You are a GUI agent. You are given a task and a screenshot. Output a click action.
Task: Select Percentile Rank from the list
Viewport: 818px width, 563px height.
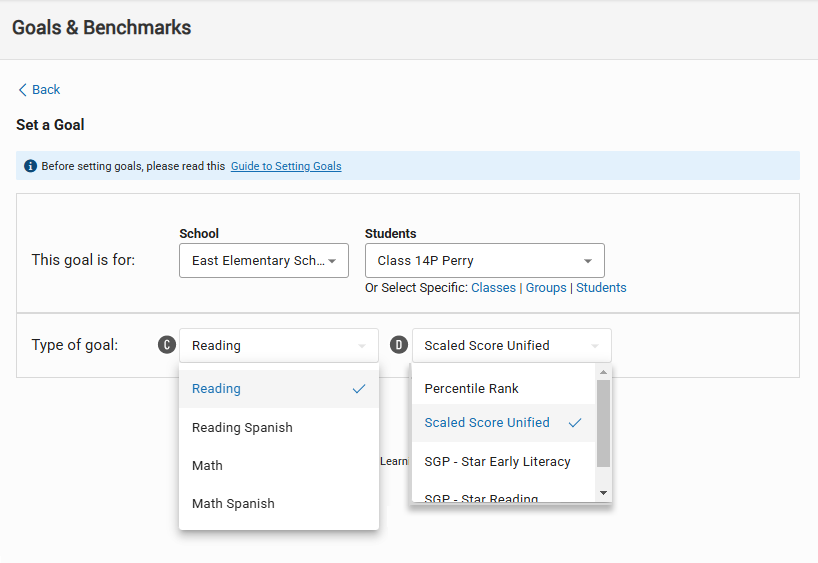(x=472, y=389)
